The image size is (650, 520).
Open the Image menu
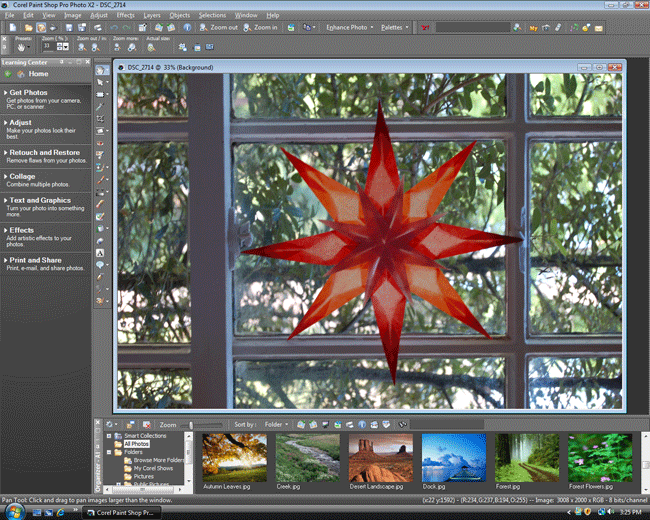point(73,15)
